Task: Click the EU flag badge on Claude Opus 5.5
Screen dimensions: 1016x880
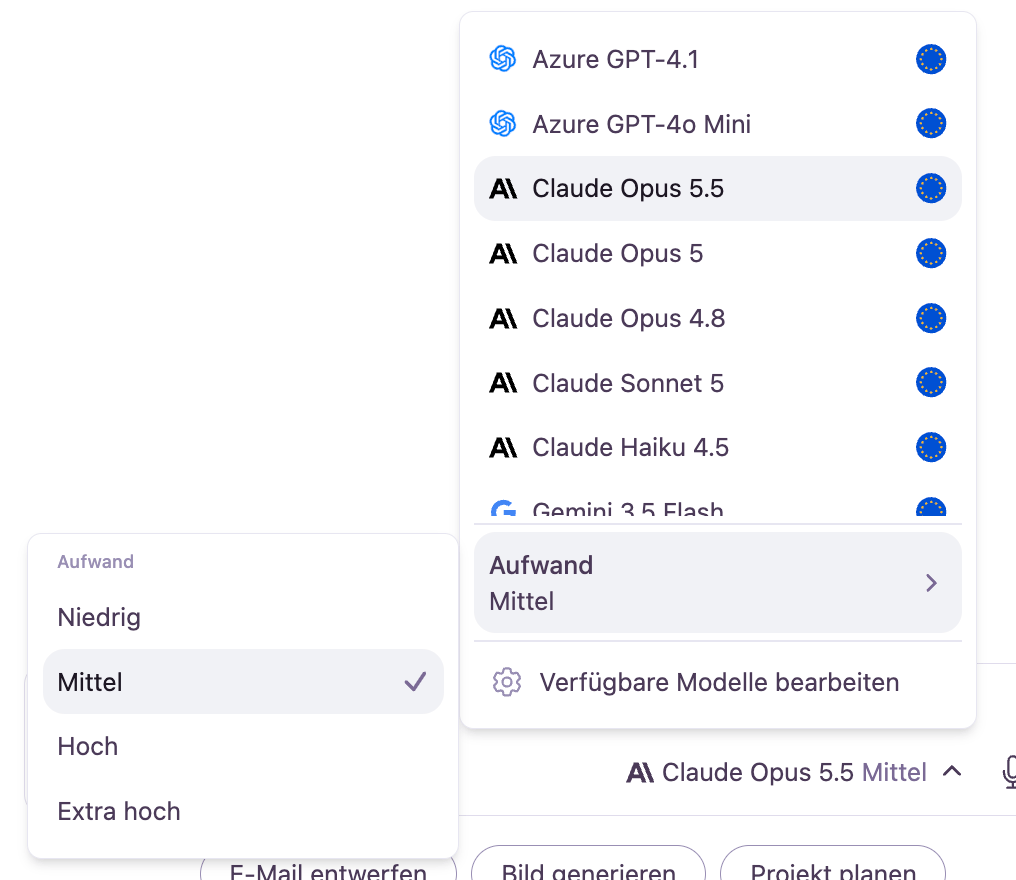Action: point(931,189)
